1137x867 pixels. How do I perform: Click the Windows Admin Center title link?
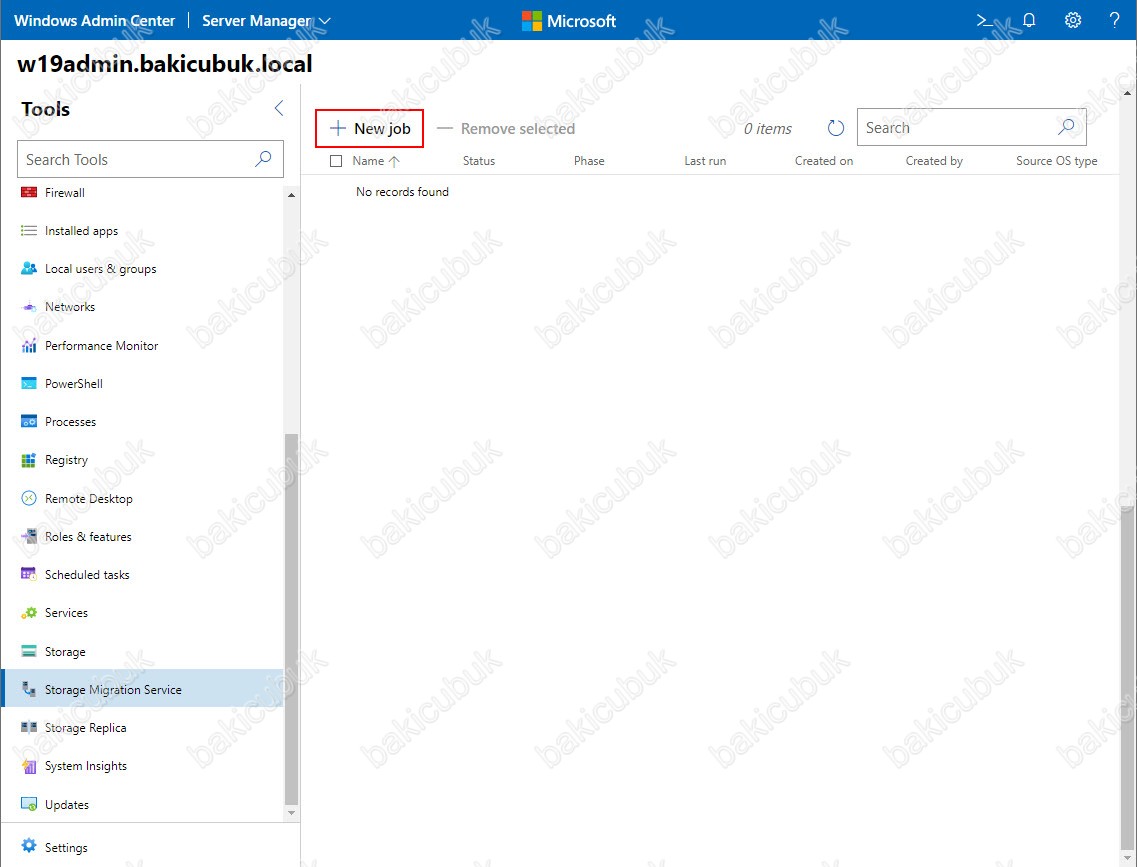tap(95, 20)
